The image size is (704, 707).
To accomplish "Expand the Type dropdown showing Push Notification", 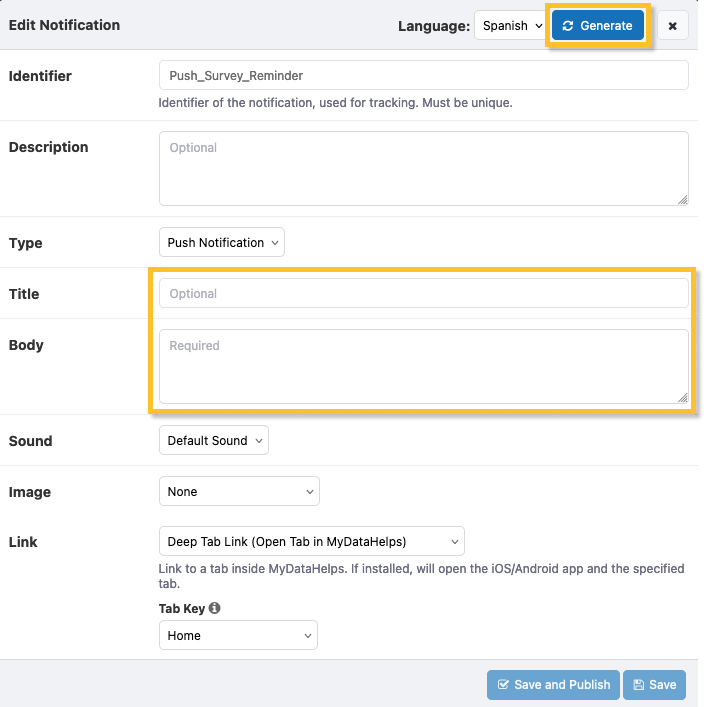I will pyautogui.click(x=222, y=242).
